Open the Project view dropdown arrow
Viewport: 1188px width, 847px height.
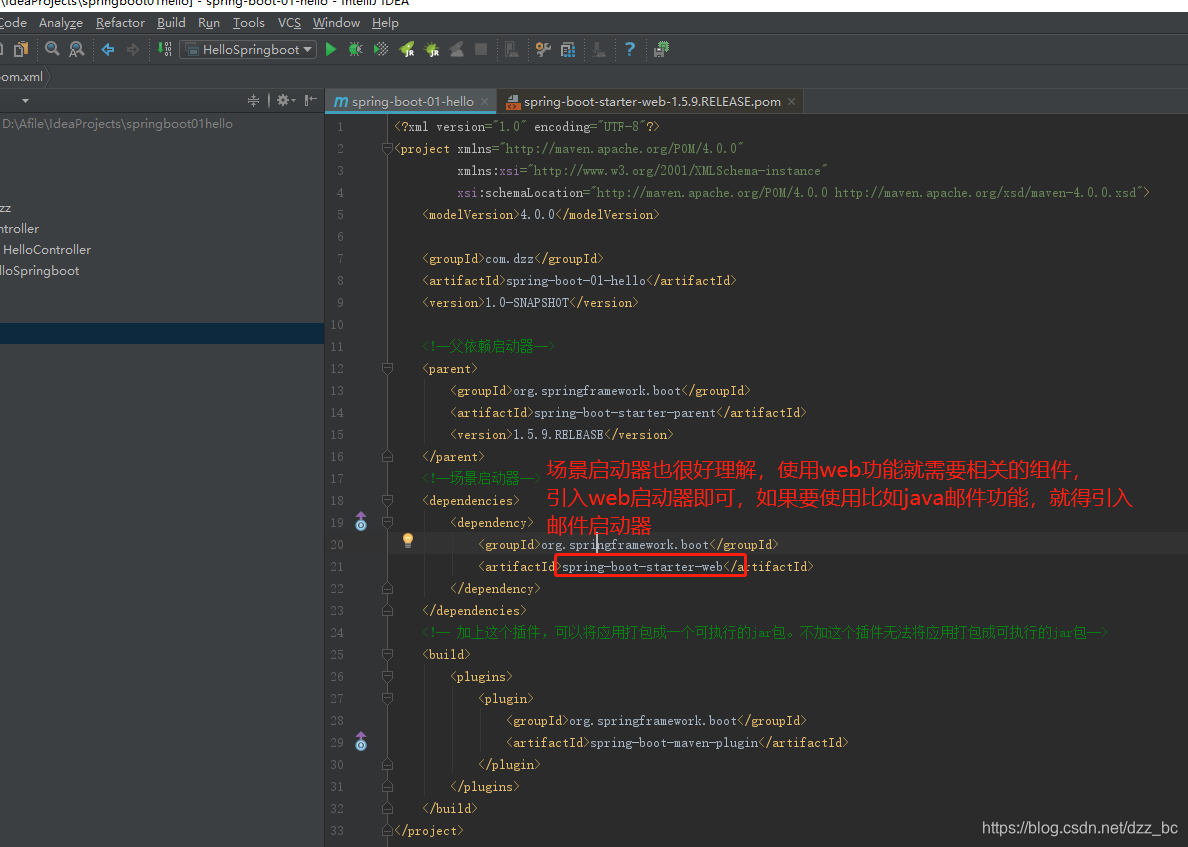tap(26, 101)
